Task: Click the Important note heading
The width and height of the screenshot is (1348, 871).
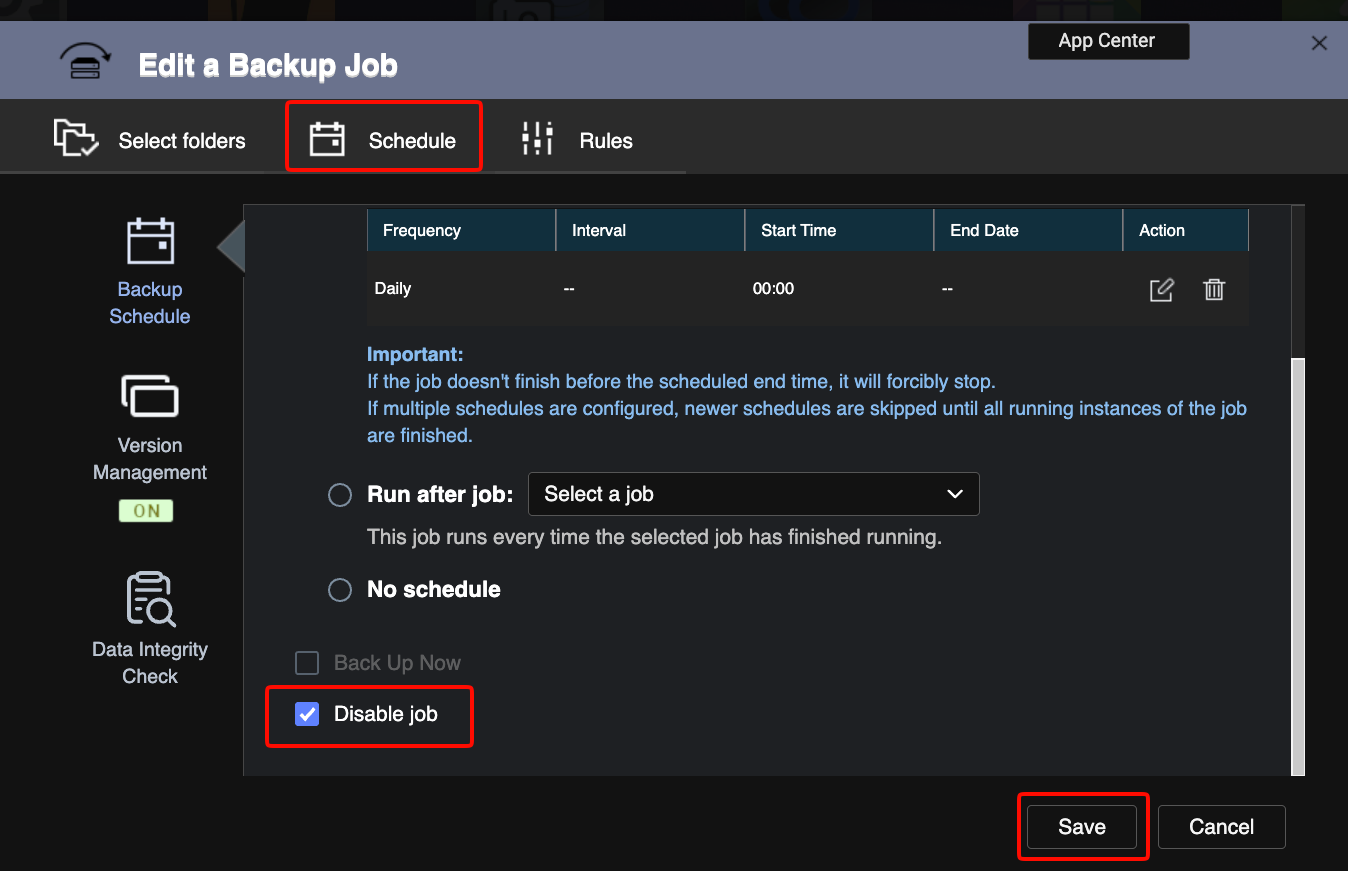Action: pos(415,355)
